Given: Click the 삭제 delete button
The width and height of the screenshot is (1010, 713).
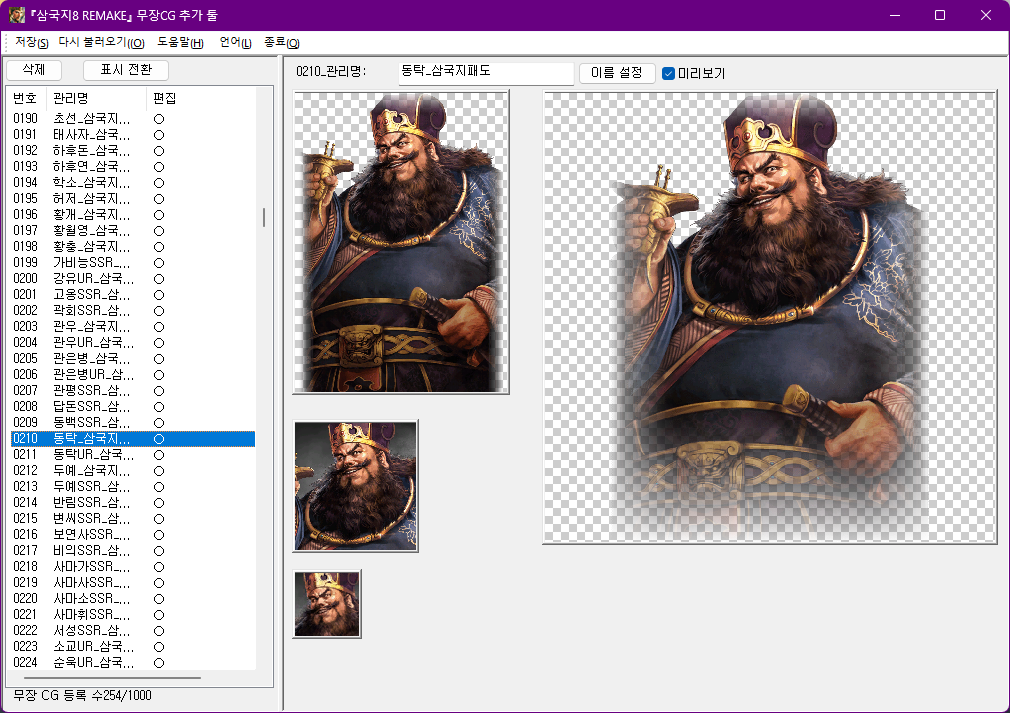Looking at the screenshot, I should [x=33, y=70].
